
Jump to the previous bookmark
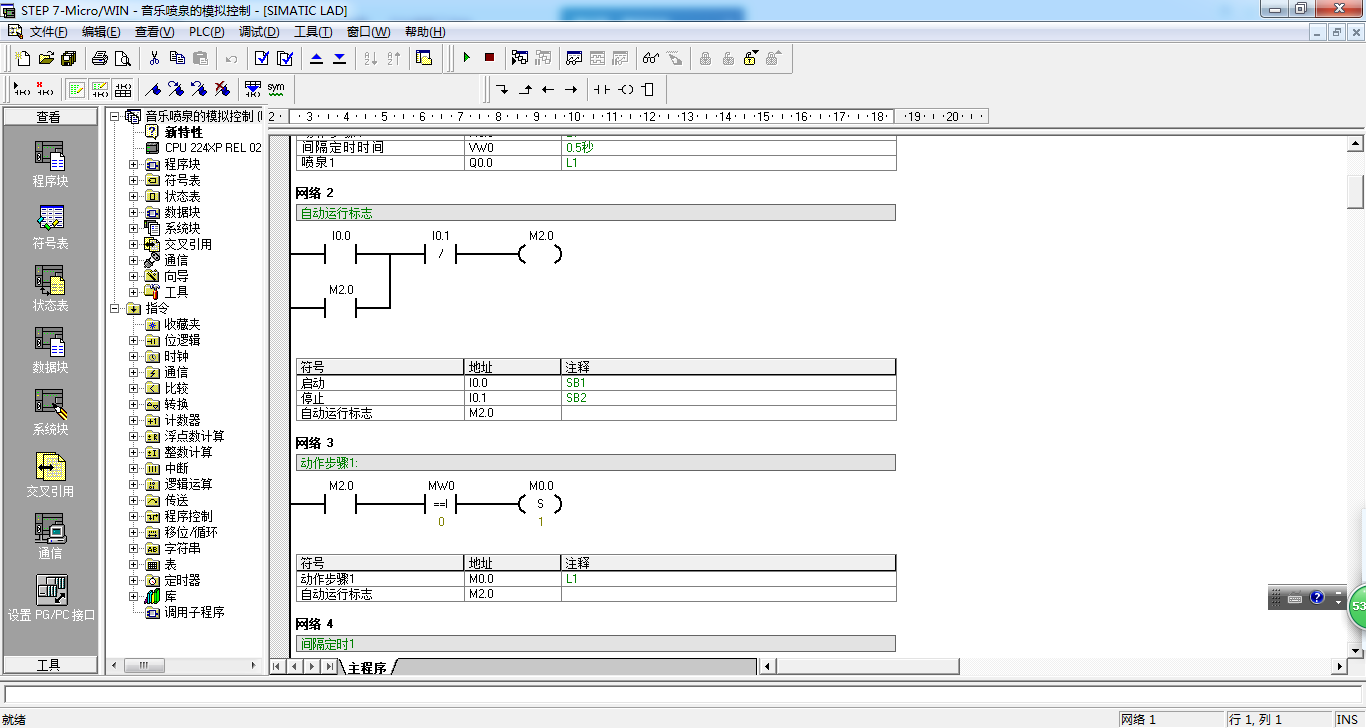[x=199, y=89]
